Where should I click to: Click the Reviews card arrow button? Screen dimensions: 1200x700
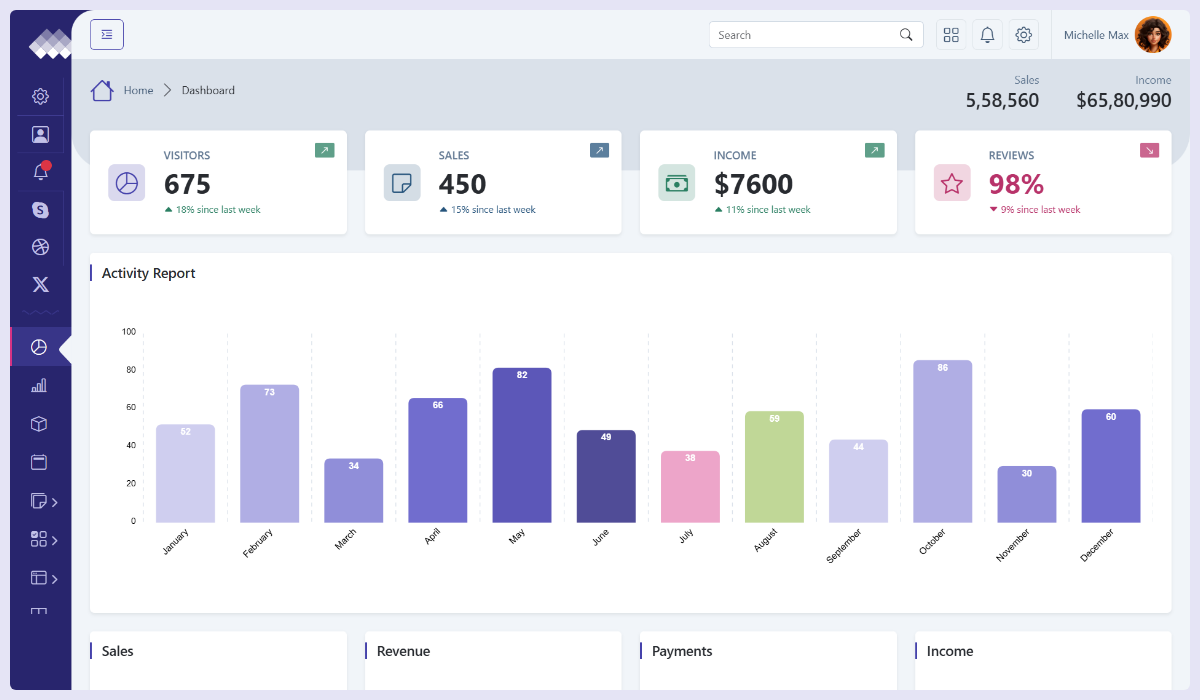coord(1149,149)
